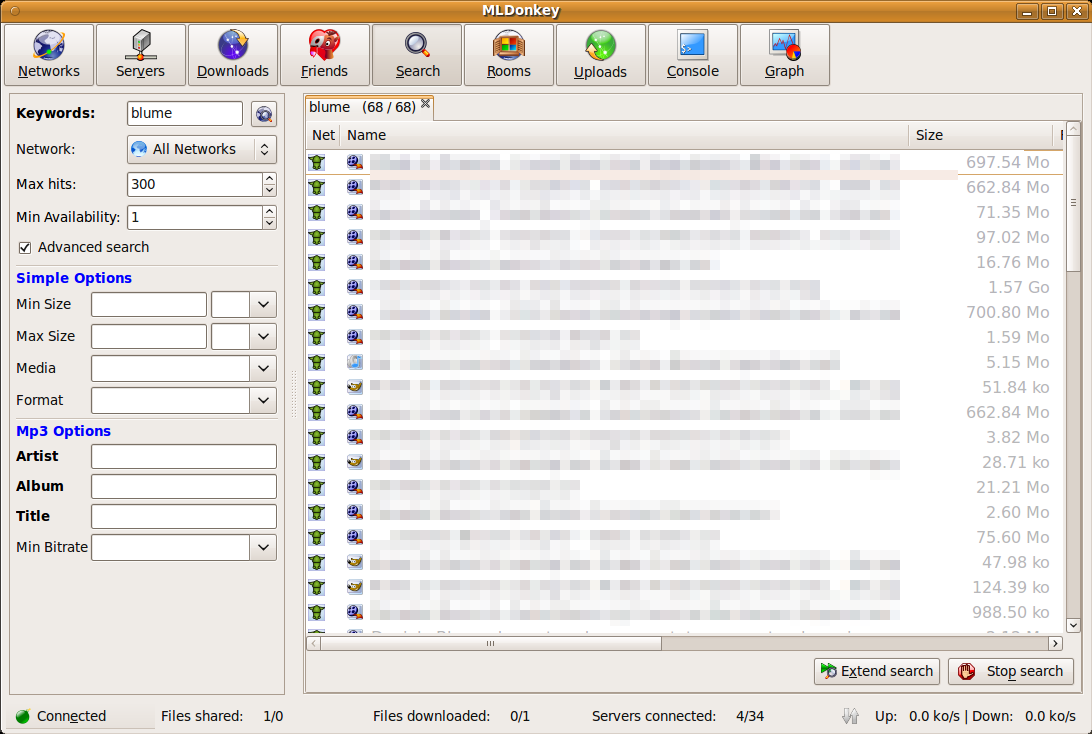Screen dimensions: 1092x734
Task: Click the file type icon of the 51.84 ko result
Action: pos(354,387)
